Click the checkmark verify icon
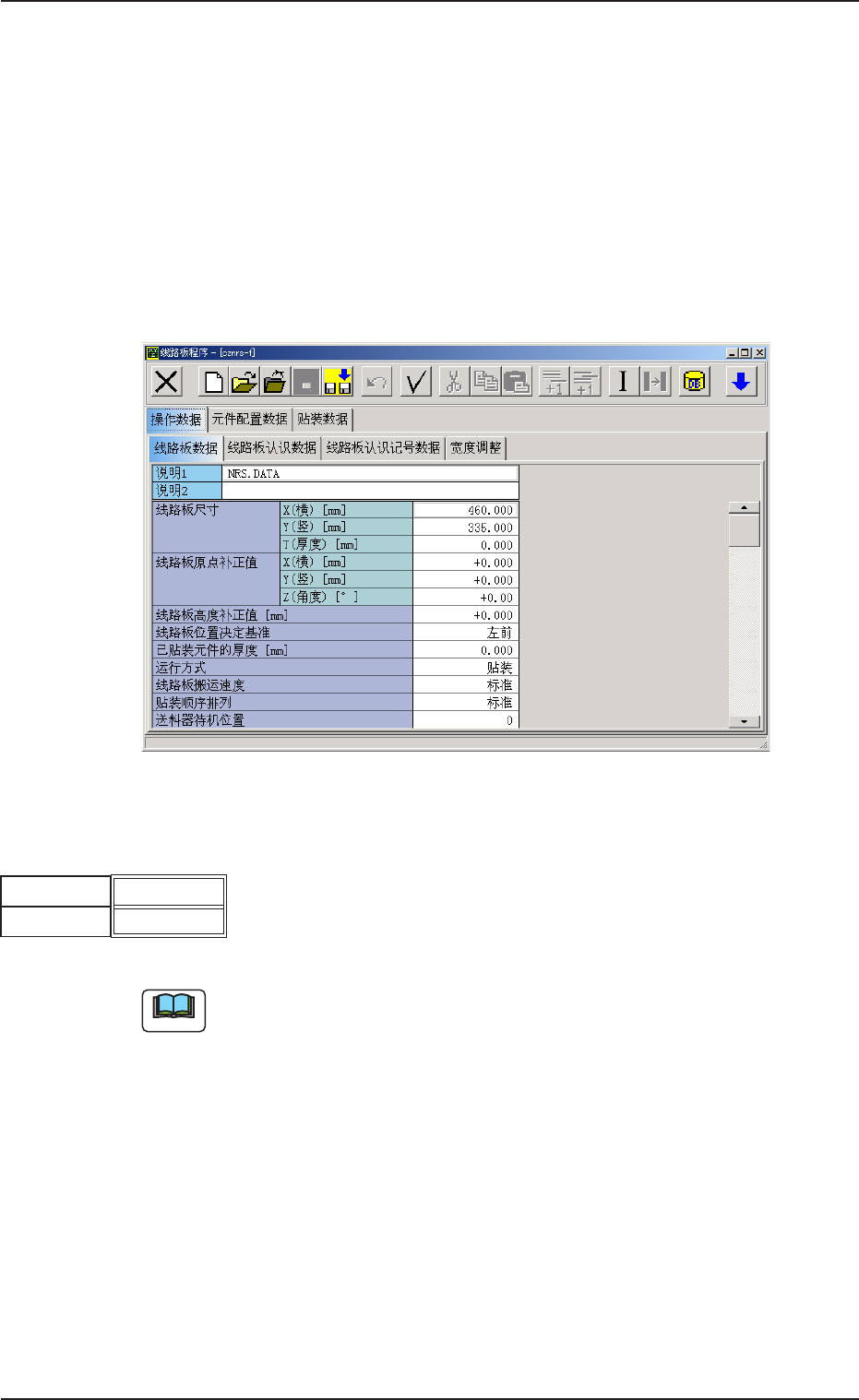Screen dimensions: 859x1400 tap(416, 382)
